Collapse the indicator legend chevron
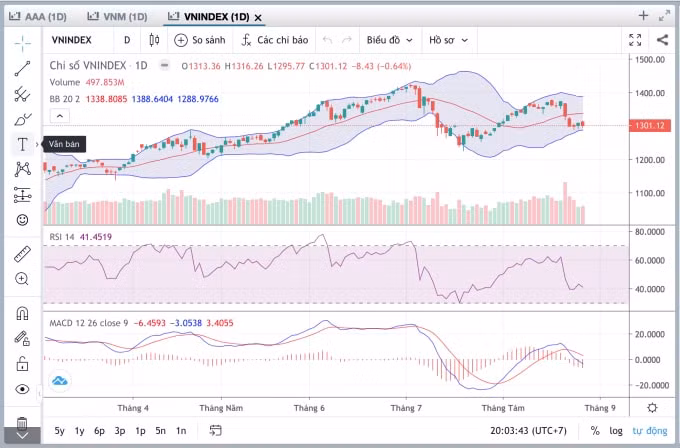This screenshot has width=680, height=448. pos(60,116)
